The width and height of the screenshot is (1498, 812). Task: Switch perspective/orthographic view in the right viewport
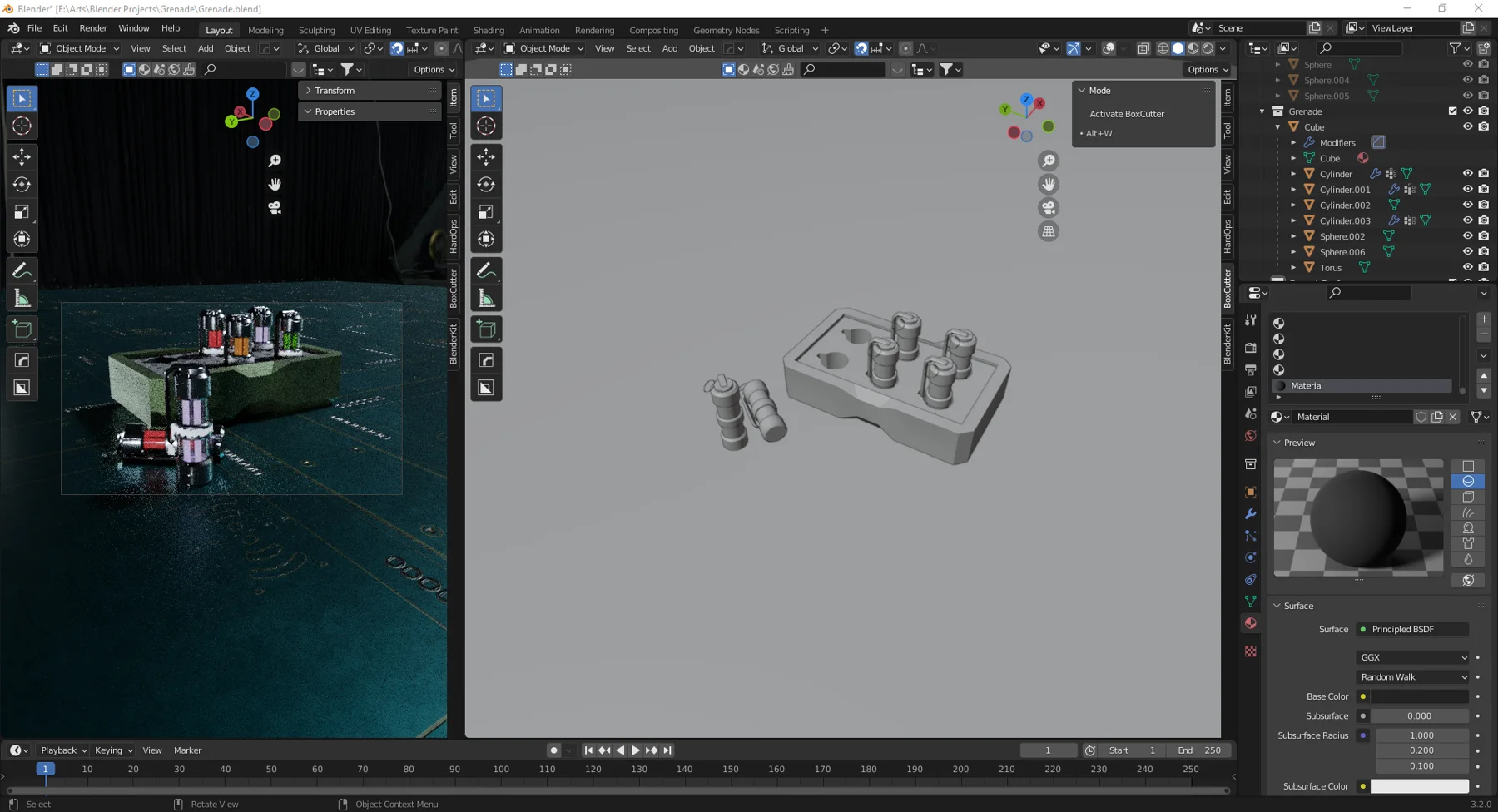(x=1049, y=232)
